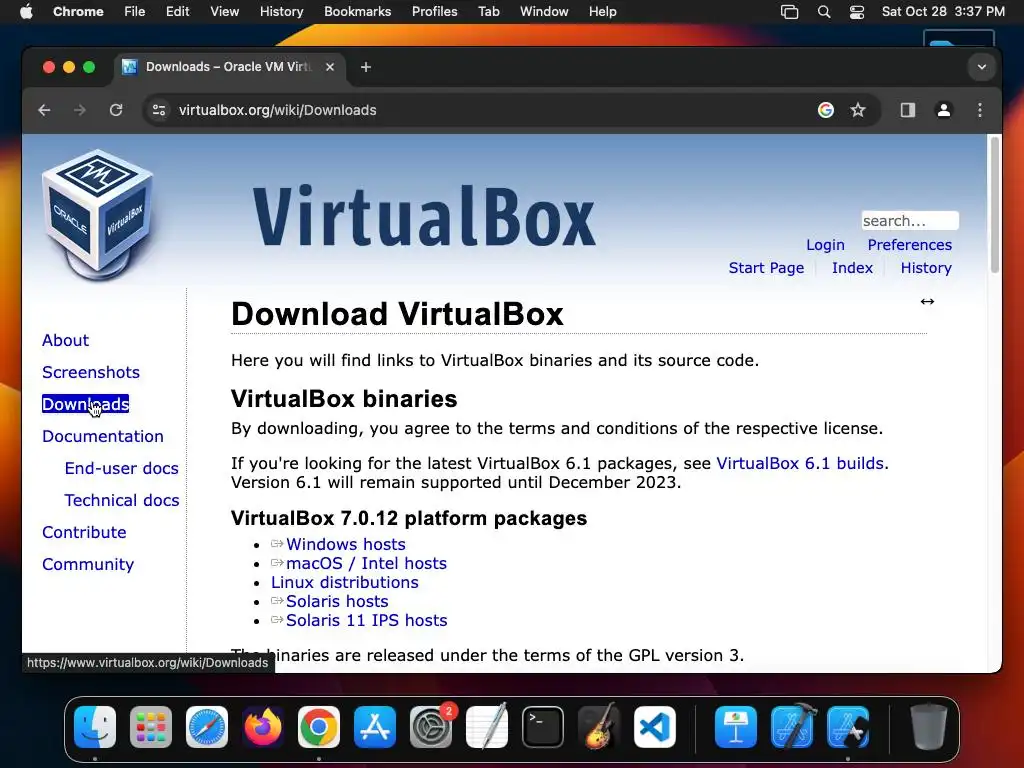1024x768 pixels.
Task: Open TextEdit from the dock
Action: point(487,727)
